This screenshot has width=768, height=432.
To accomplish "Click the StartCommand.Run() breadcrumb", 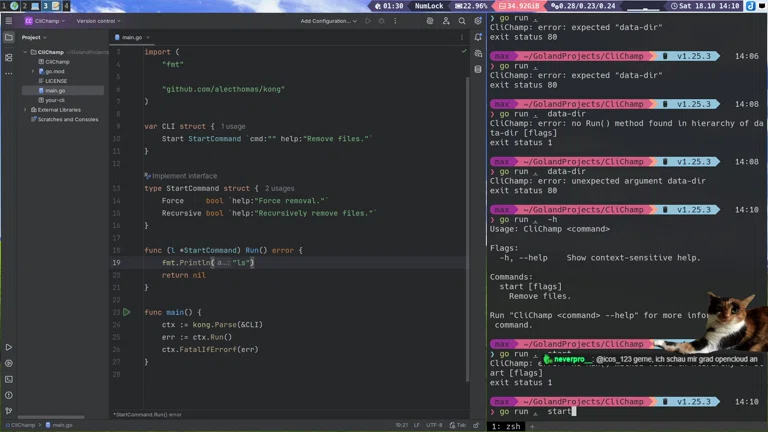I will point(147,415).
